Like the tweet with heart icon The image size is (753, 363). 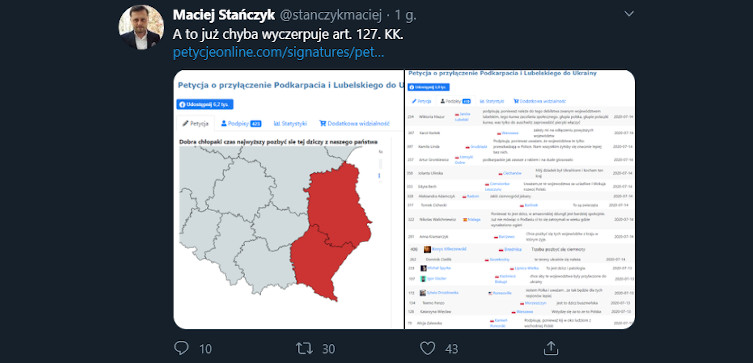pyautogui.click(x=427, y=348)
